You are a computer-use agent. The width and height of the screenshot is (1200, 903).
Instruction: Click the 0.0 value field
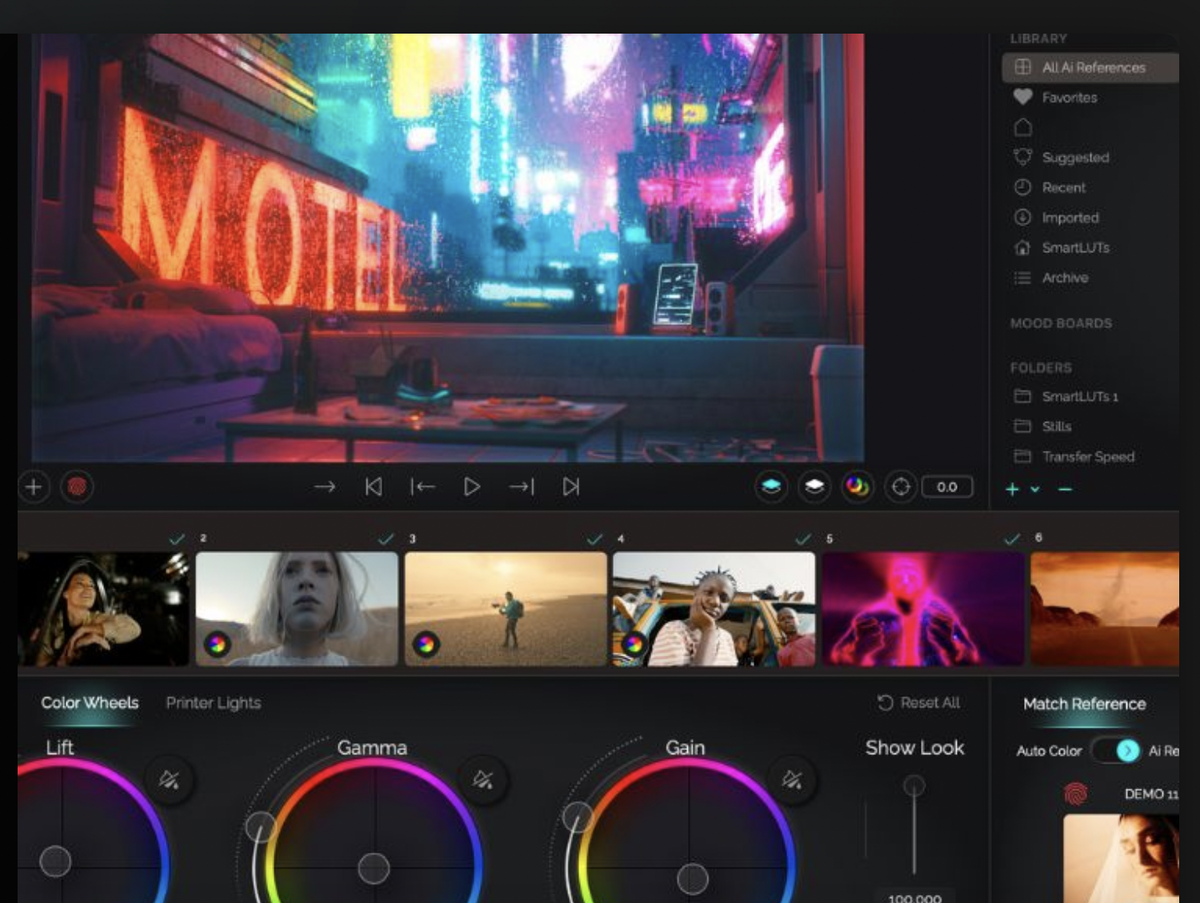point(947,487)
